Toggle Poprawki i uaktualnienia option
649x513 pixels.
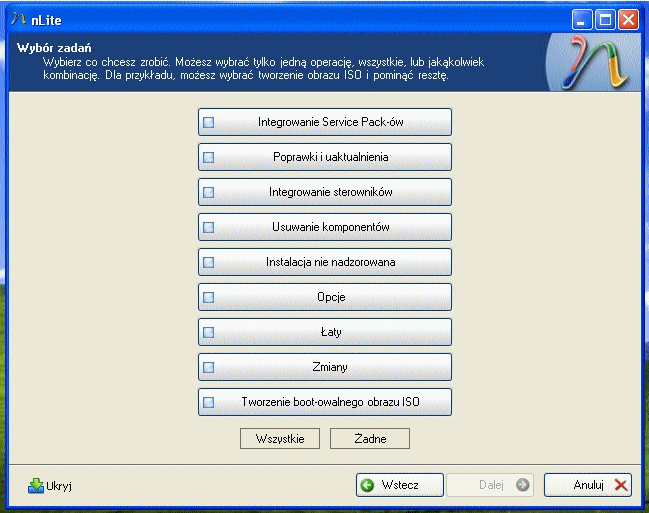click(324, 157)
